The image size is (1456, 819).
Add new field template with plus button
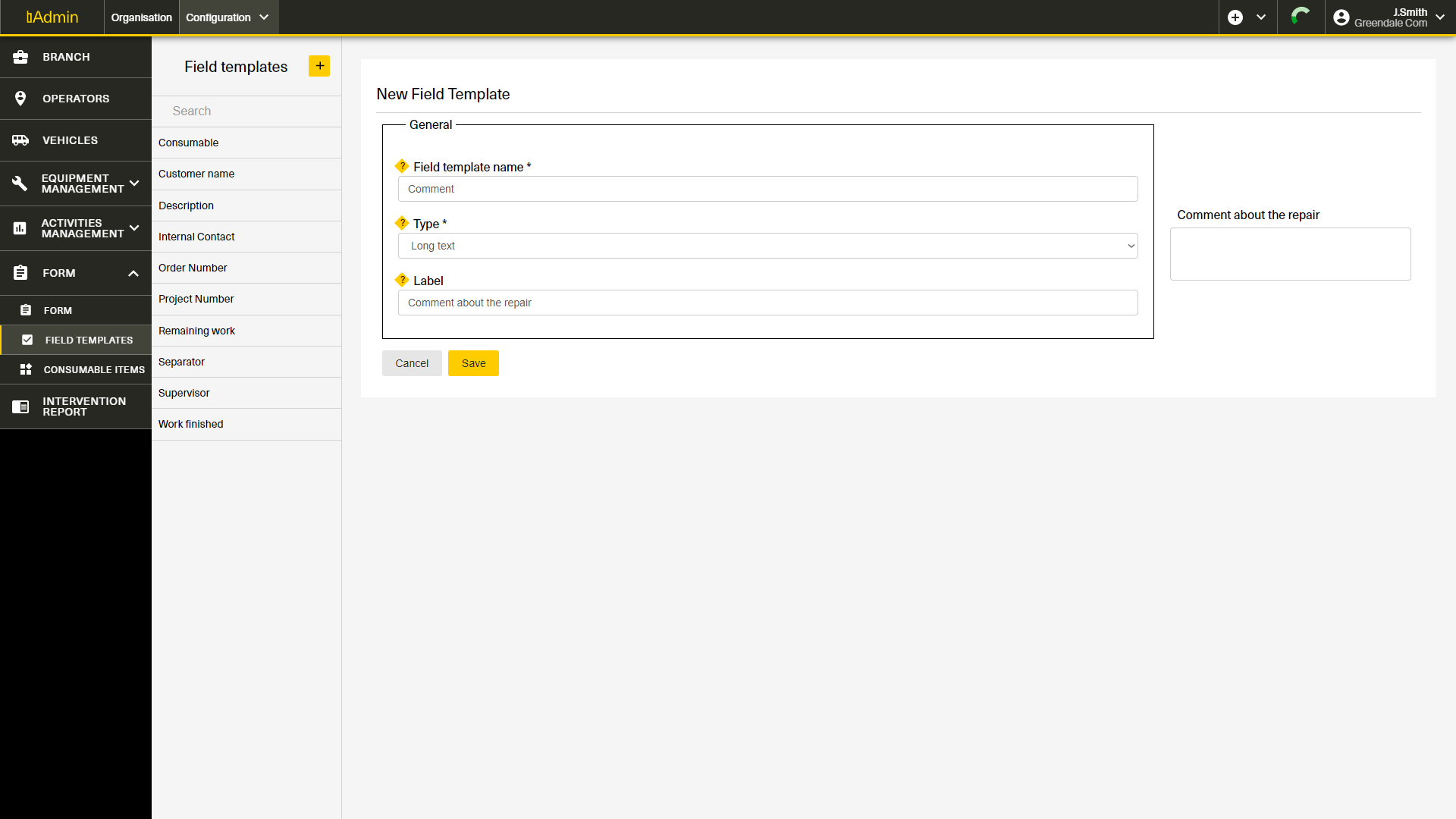319,66
